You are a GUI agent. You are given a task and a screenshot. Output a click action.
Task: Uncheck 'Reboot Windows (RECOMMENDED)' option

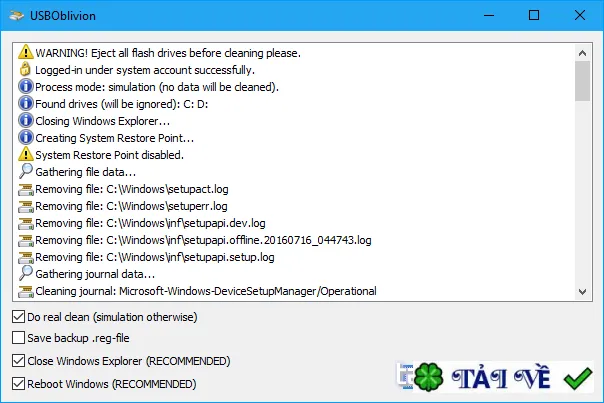point(18,384)
